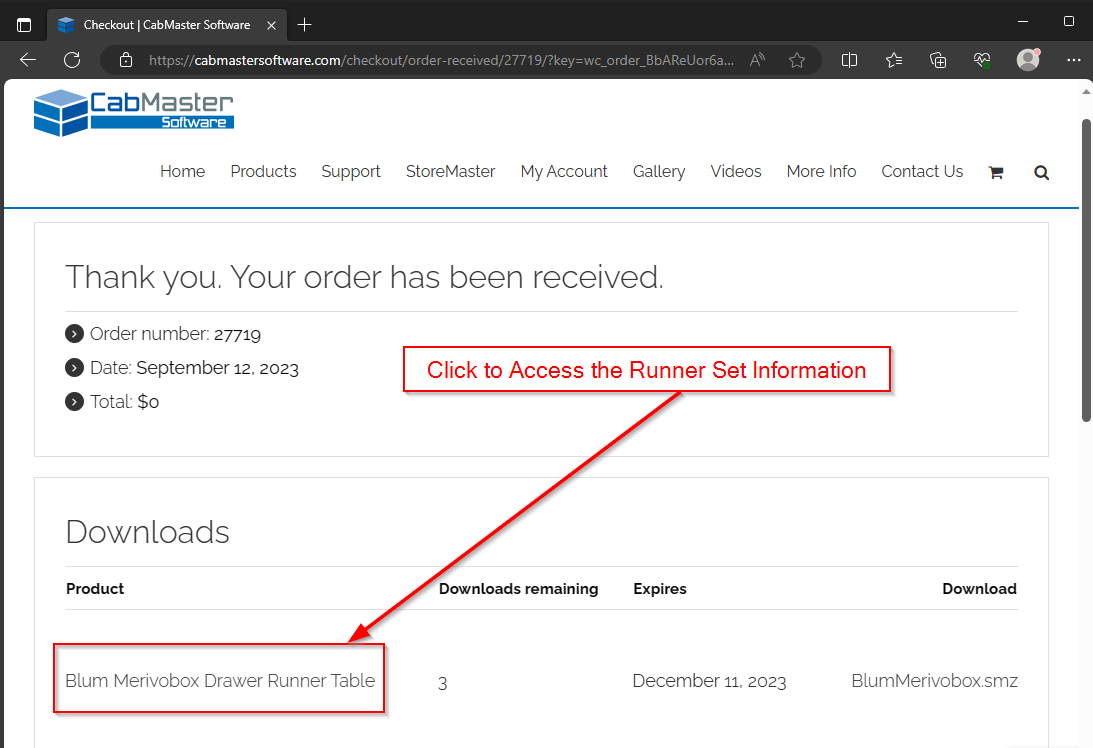View site information lock icon

point(125,60)
